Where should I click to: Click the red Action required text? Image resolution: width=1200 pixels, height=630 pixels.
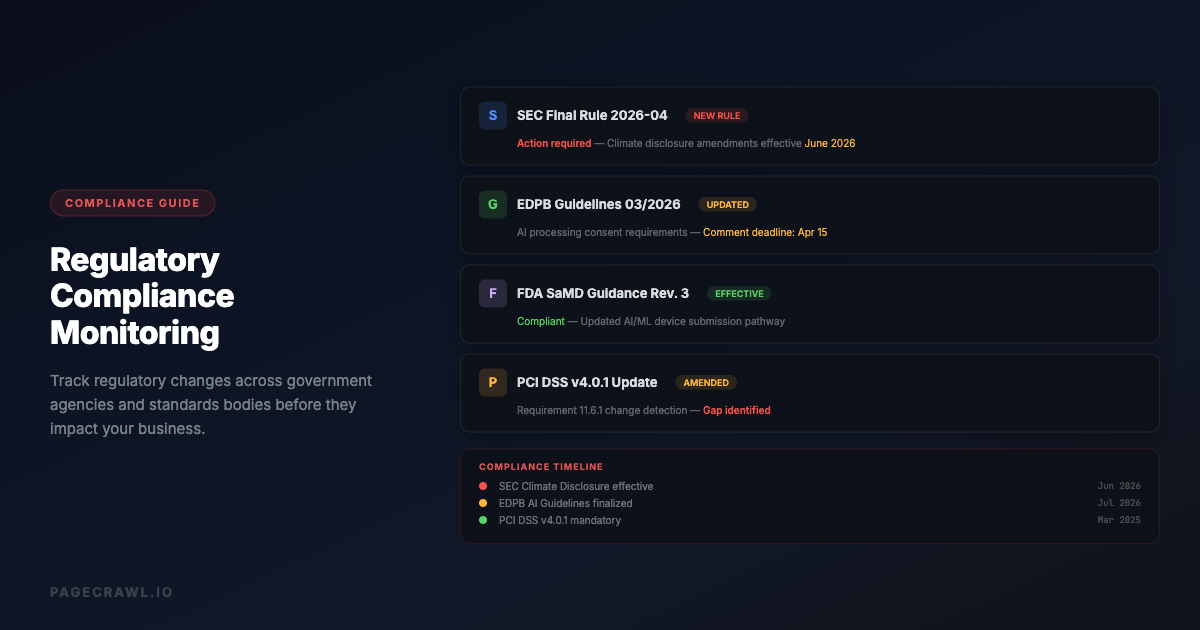[x=554, y=144]
